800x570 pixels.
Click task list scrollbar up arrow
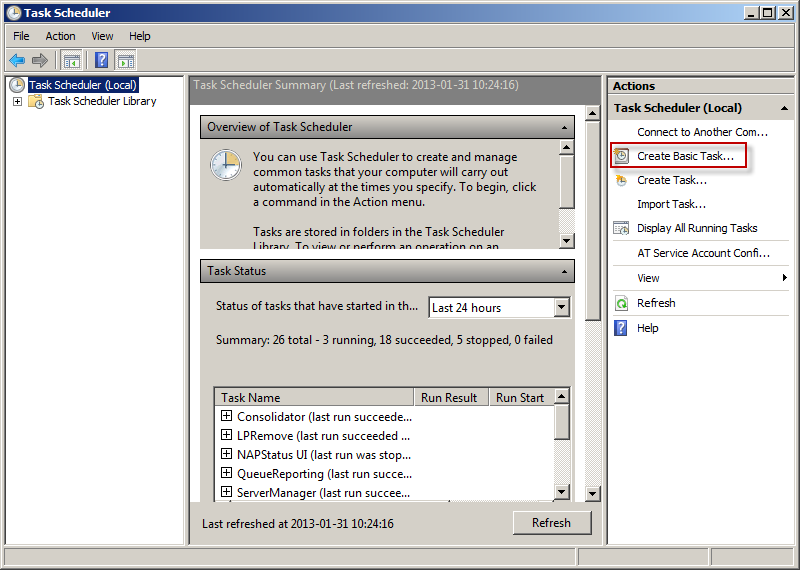[x=561, y=396]
